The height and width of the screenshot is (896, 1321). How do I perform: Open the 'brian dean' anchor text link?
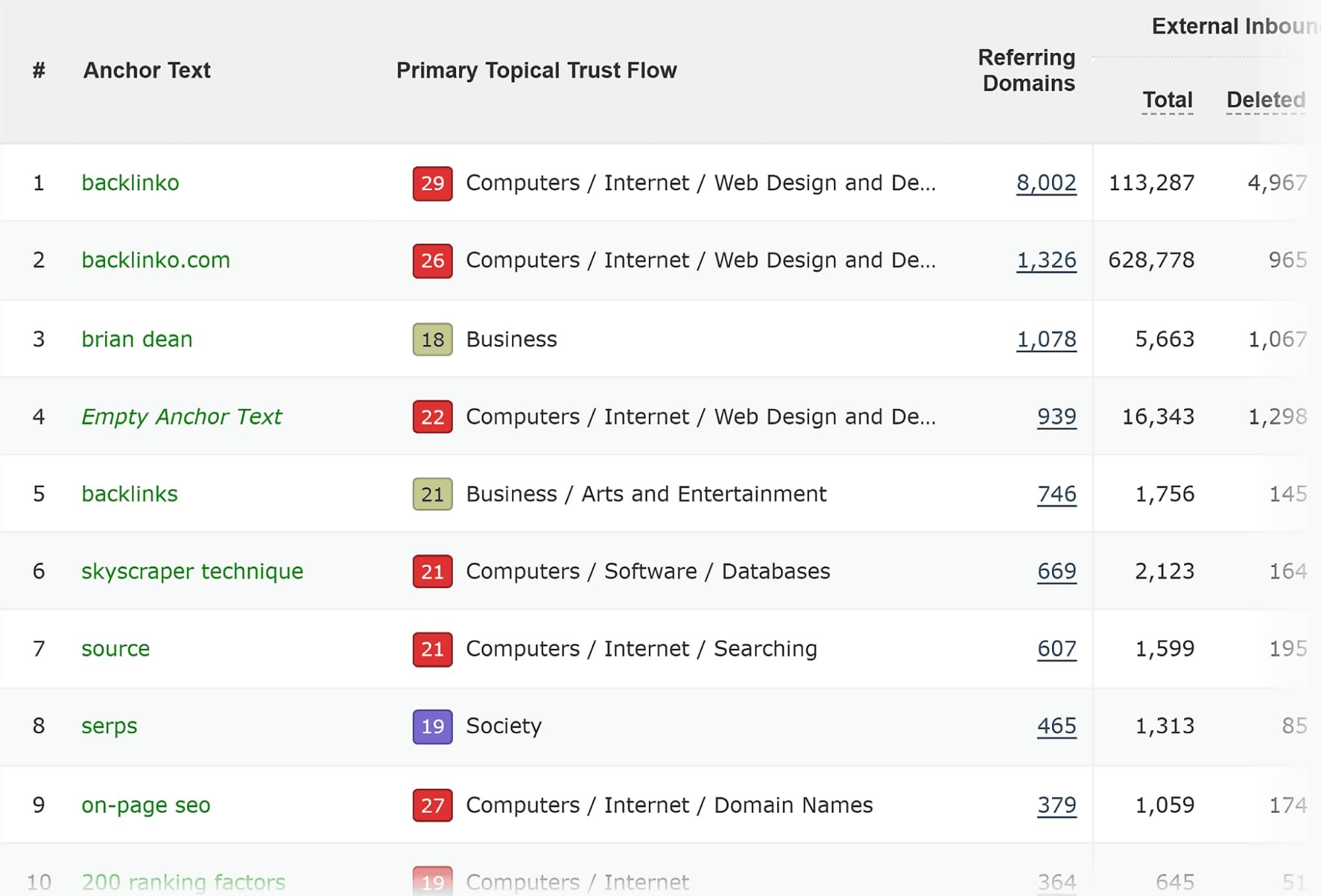[137, 339]
